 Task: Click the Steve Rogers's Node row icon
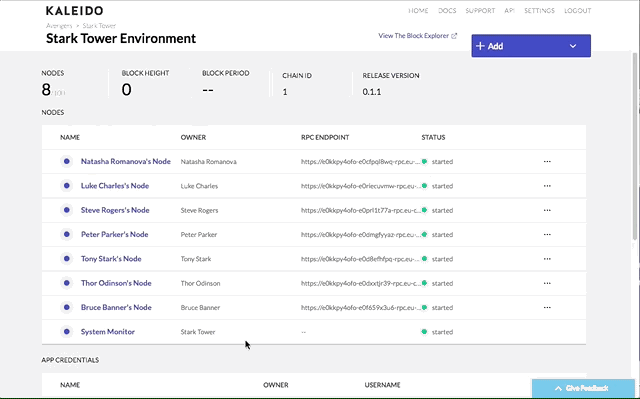click(66, 210)
